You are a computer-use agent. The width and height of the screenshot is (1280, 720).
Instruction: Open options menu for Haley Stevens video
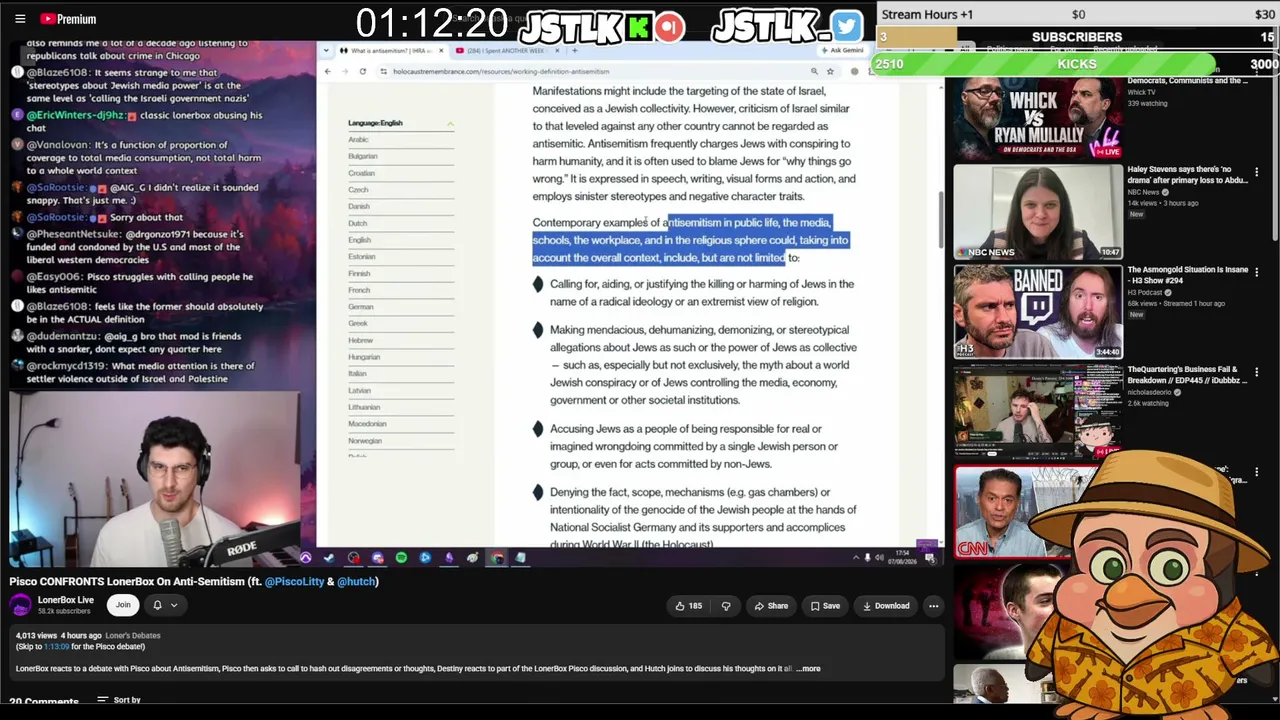coord(1257,172)
